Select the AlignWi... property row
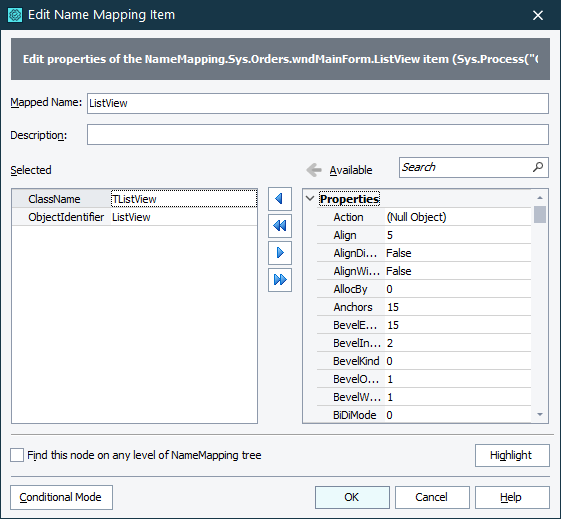561x519 pixels. click(424, 271)
